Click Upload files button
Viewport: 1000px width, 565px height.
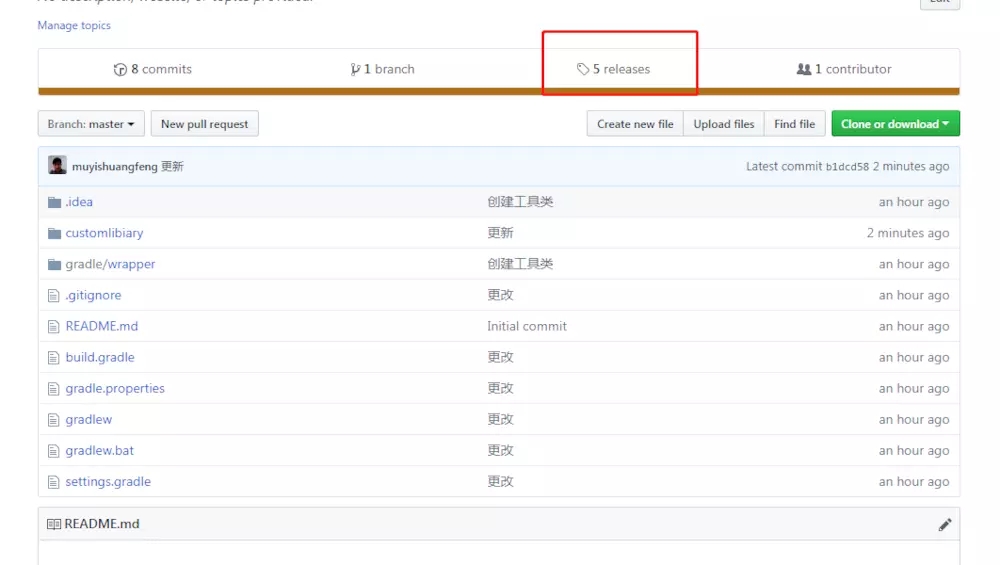point(724,124)
